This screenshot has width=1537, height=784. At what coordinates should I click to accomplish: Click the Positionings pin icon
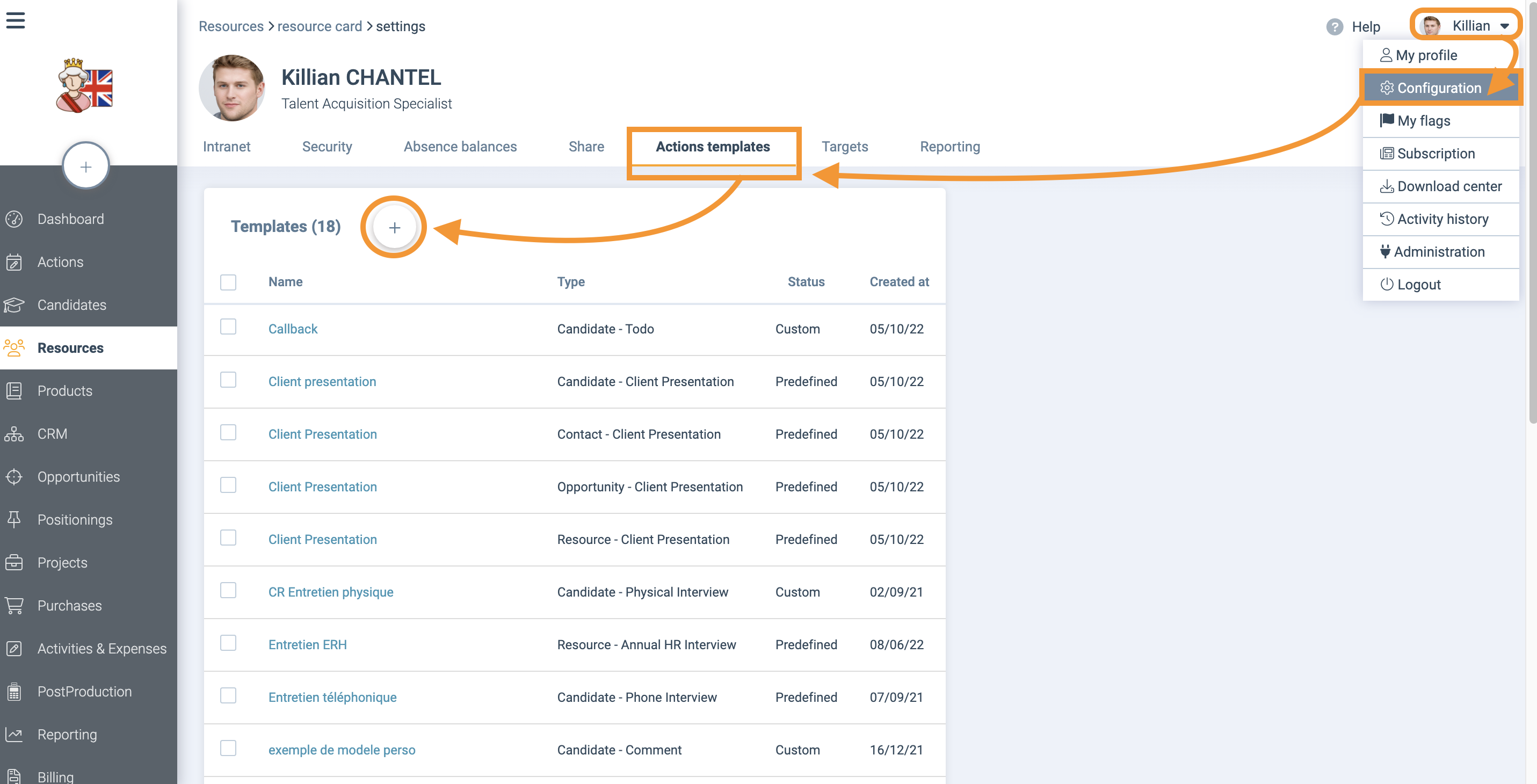[x=14, y=520]
